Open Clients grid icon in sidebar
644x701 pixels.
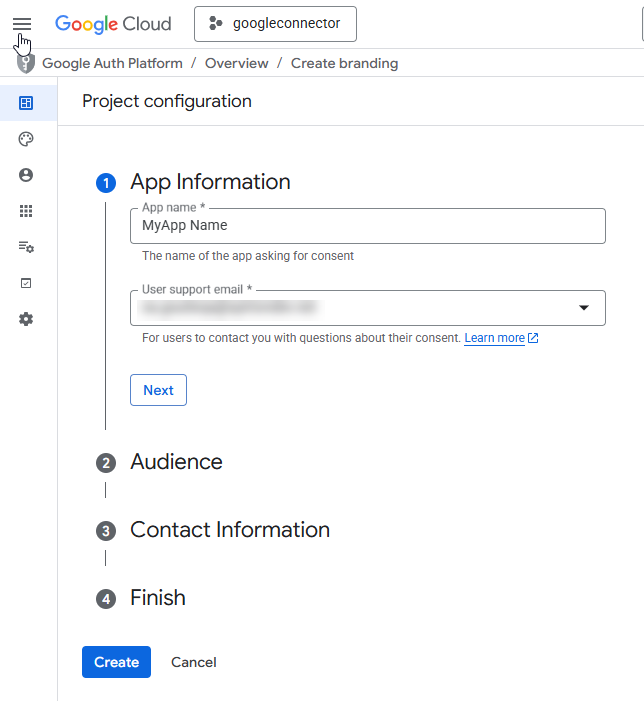[x=26, y=211]
